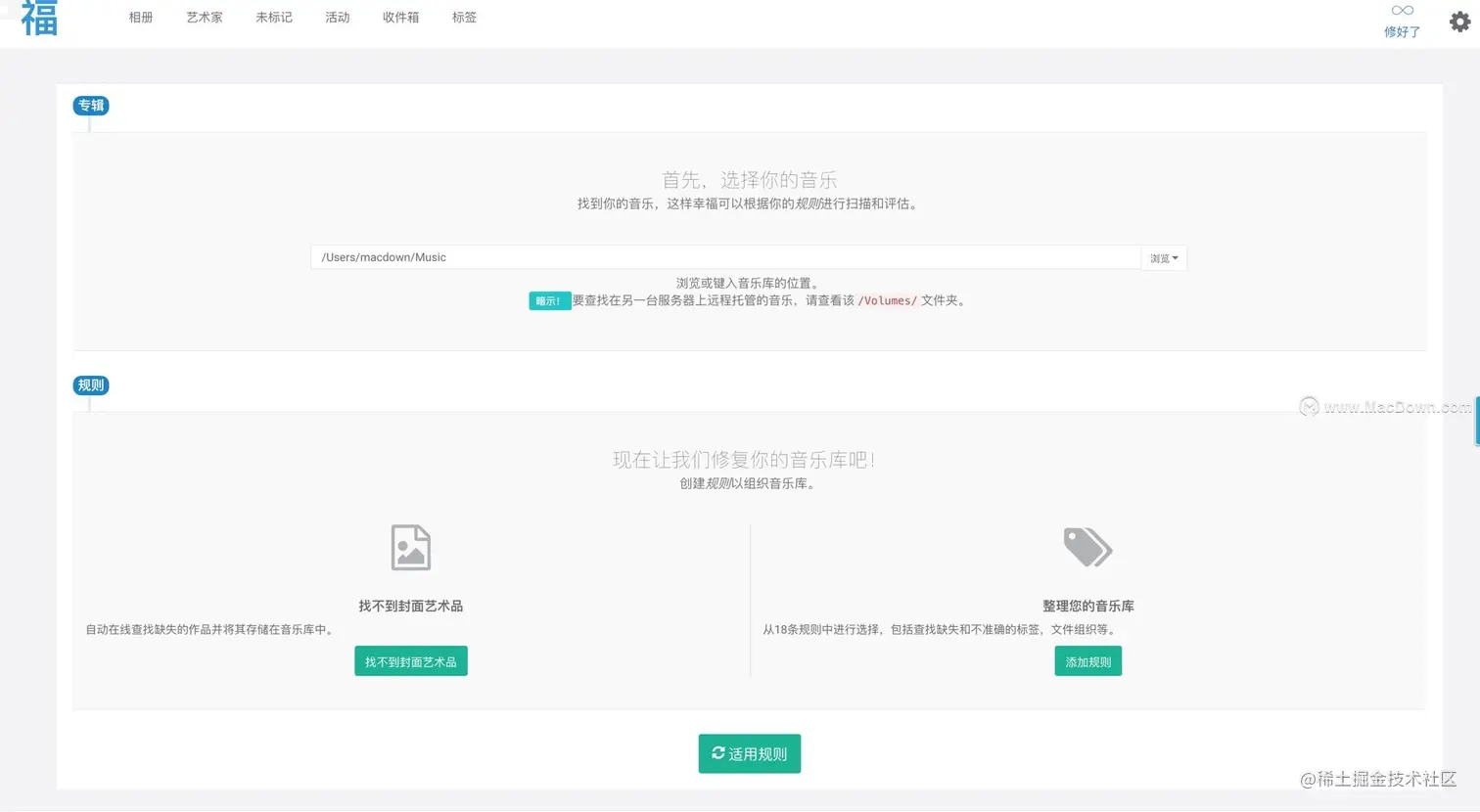The image size is (1480, 812).
Task: Click the green 找不到封面艺术品 button
Action: pyautogui.click(x=411, y=661)
